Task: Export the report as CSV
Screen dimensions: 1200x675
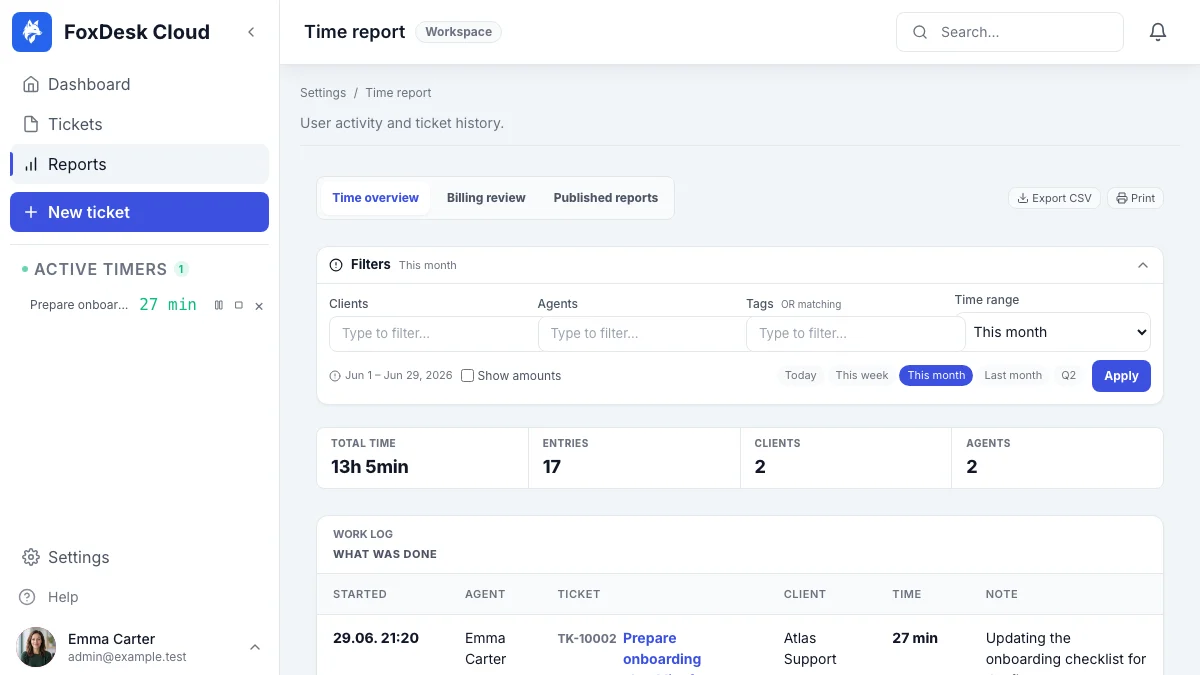Action: pyautogui.click(x=1054, y=198)
